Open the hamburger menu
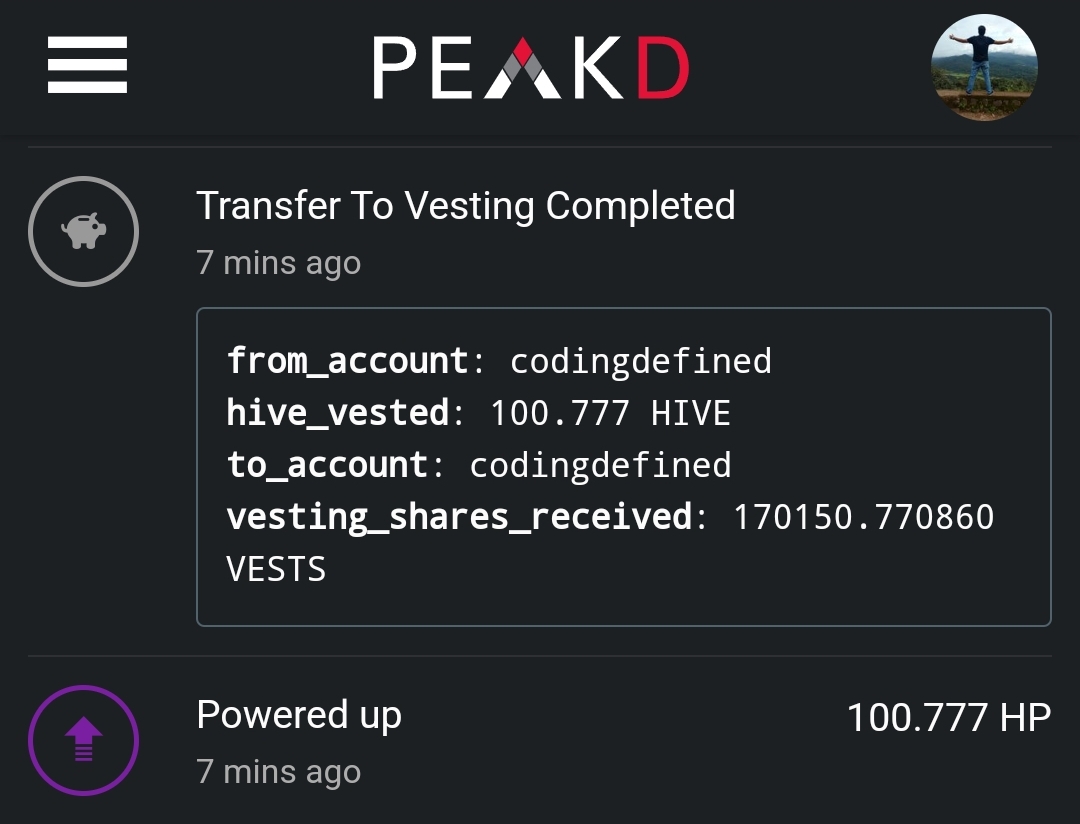This screenshot has height=824, width=1080. click(87, 65)
